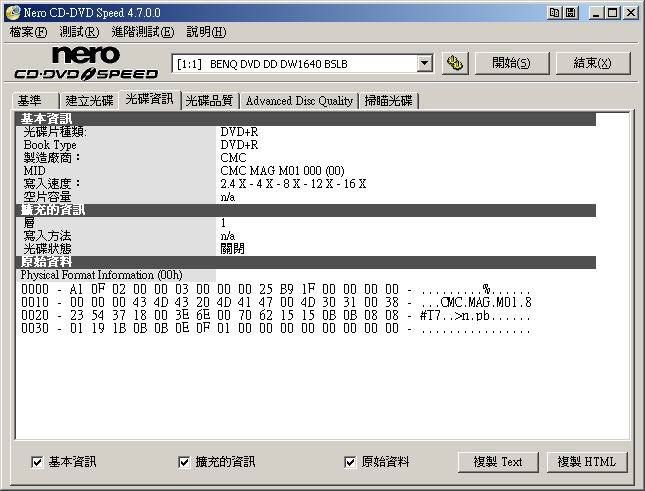645x491 pixels.
Task: Click the hex row starting with 0000
Action: point(276,290)
